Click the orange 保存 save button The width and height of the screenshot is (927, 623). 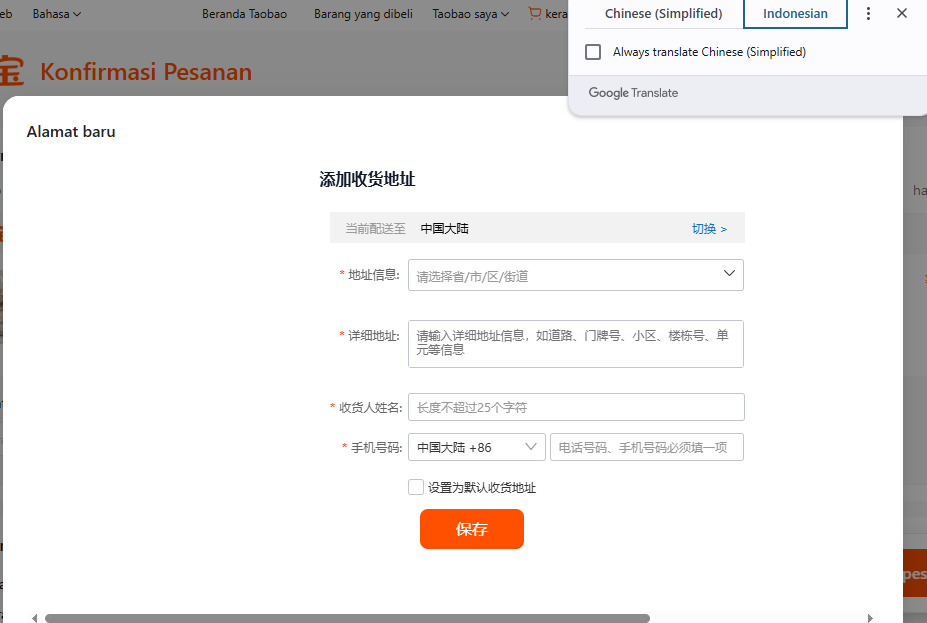[x=471, y=529]
